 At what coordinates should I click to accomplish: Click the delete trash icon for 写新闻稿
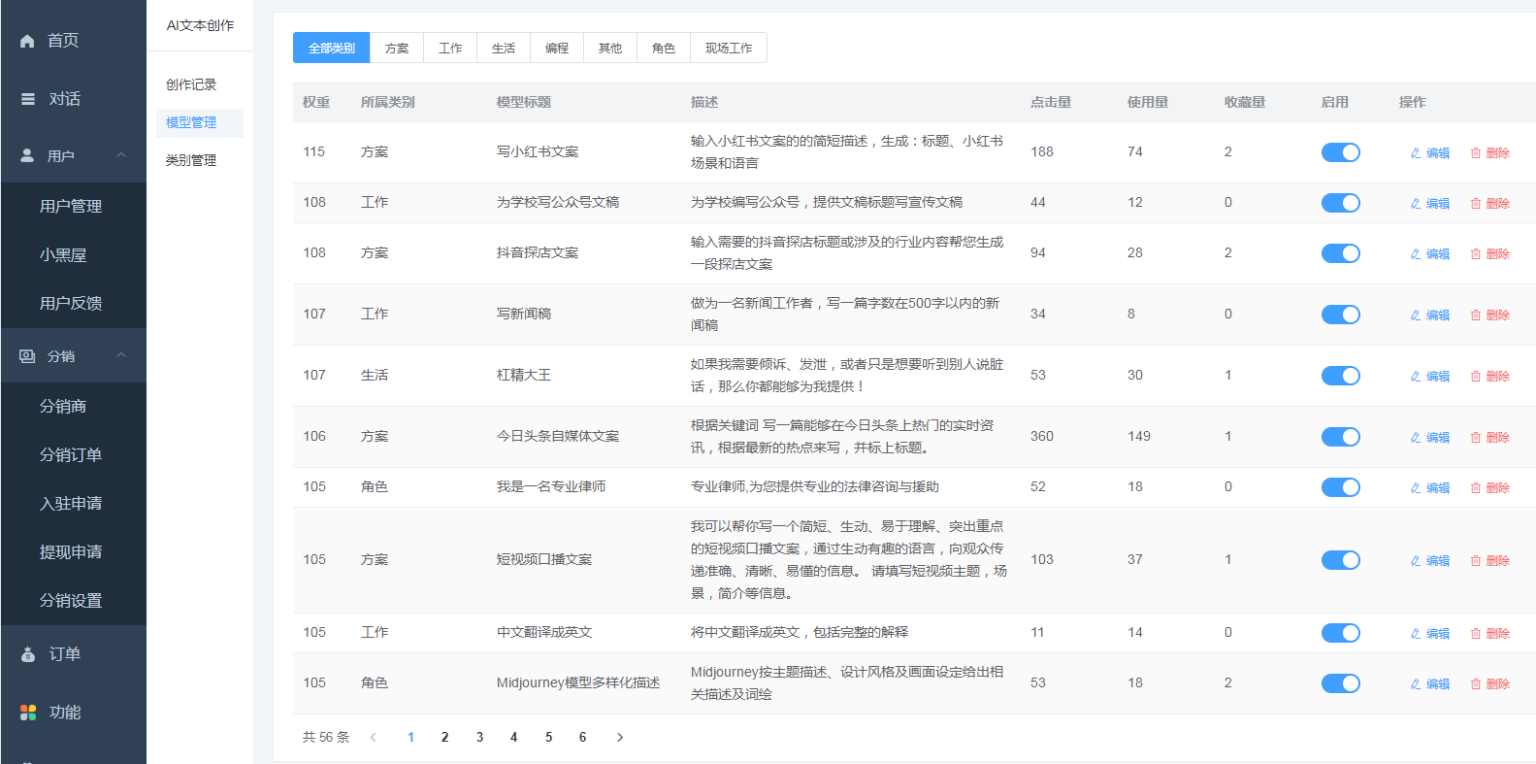pos(1477,314)
